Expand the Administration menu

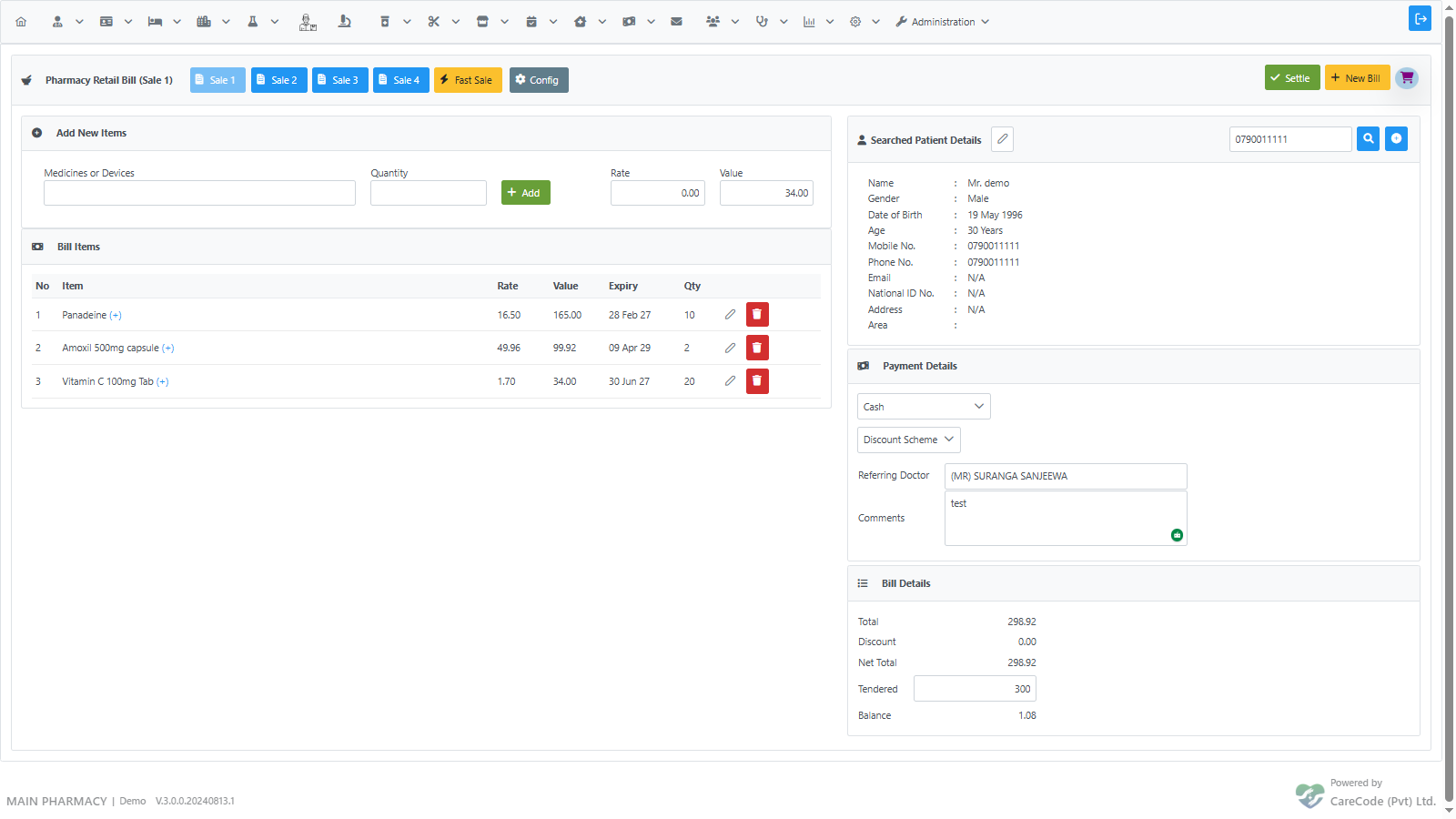click(942, 22)
